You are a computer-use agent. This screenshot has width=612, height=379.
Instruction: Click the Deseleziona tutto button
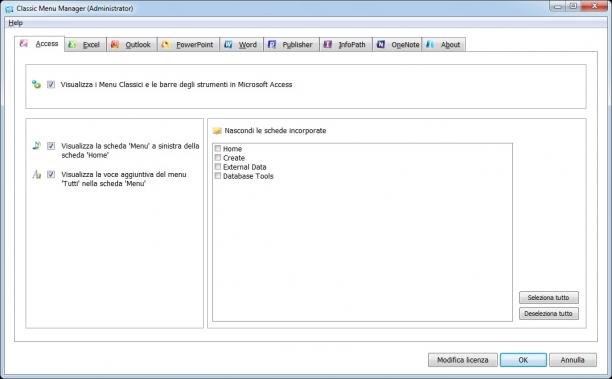[548, 313]
